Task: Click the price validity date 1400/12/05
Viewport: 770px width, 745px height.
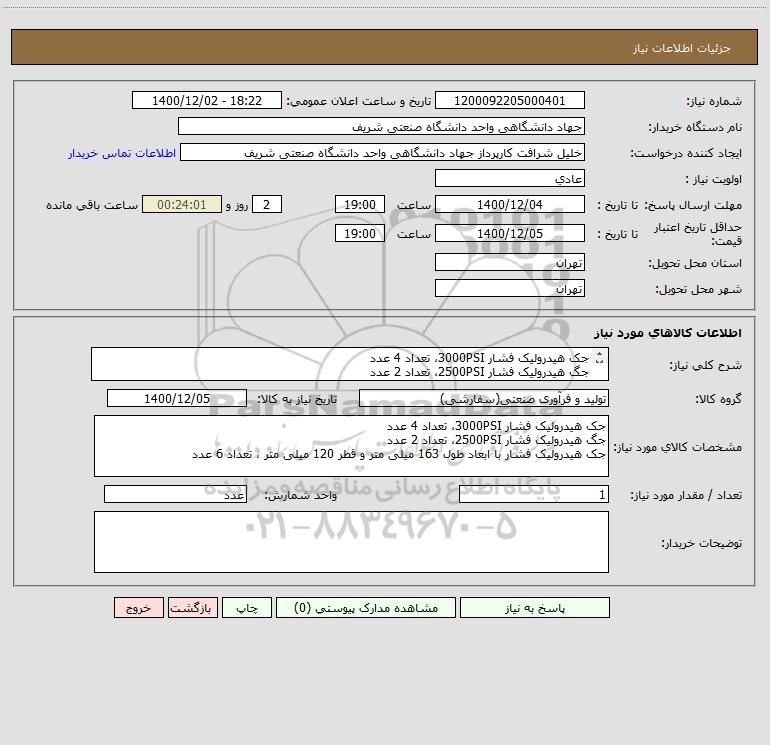Action: click(510, 233)
